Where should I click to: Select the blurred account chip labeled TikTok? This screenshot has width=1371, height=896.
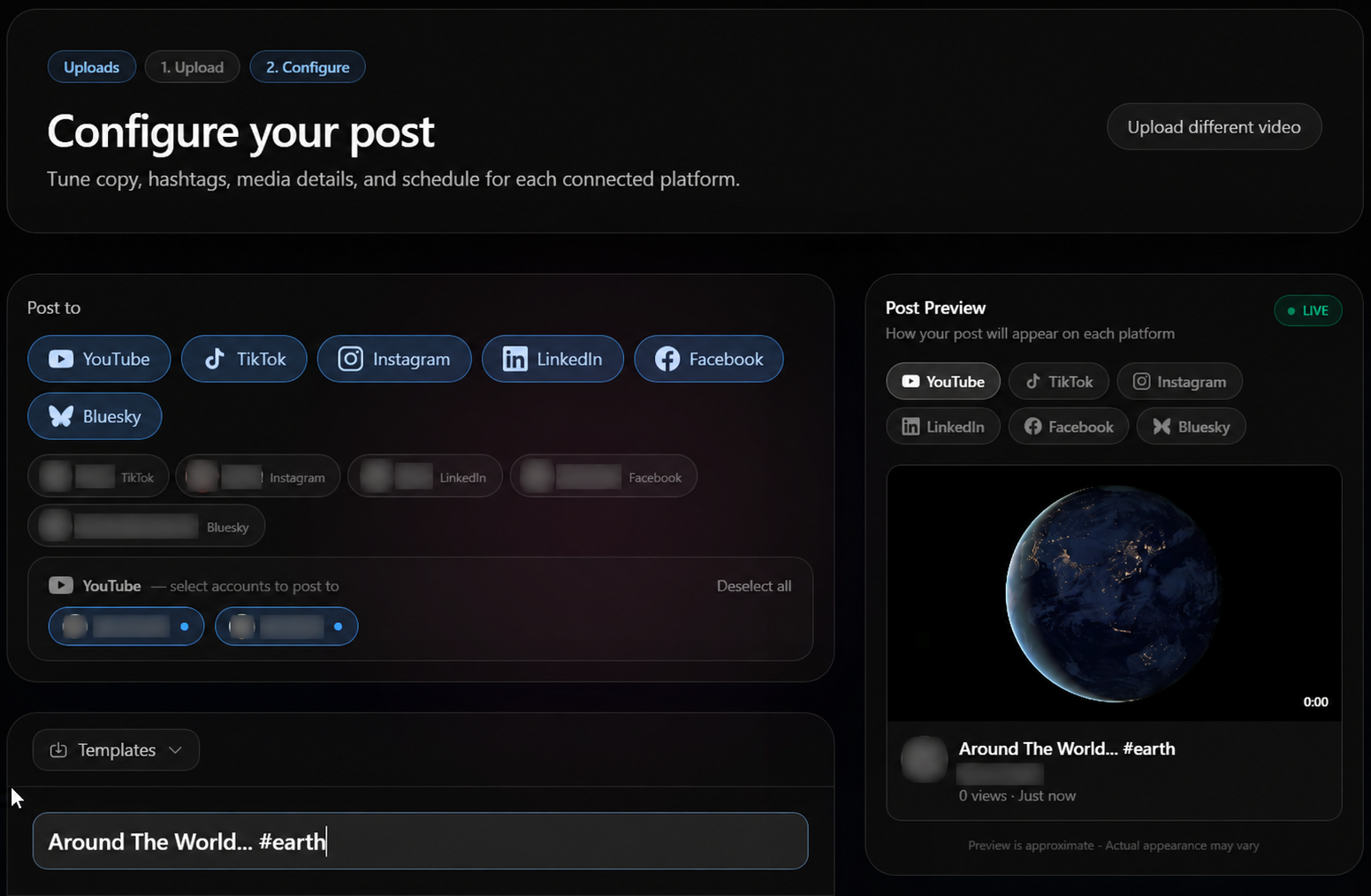click(98, 477)
